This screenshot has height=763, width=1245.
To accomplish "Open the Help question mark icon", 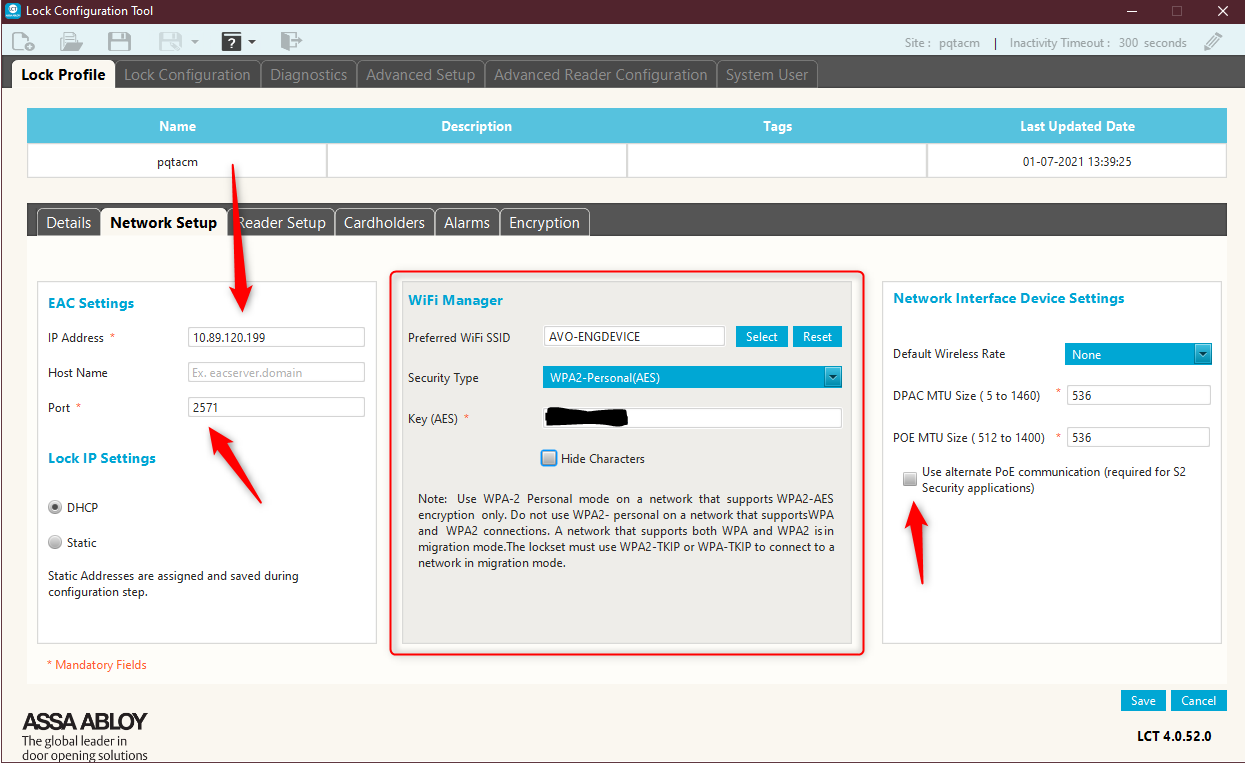I will (231, 41).
